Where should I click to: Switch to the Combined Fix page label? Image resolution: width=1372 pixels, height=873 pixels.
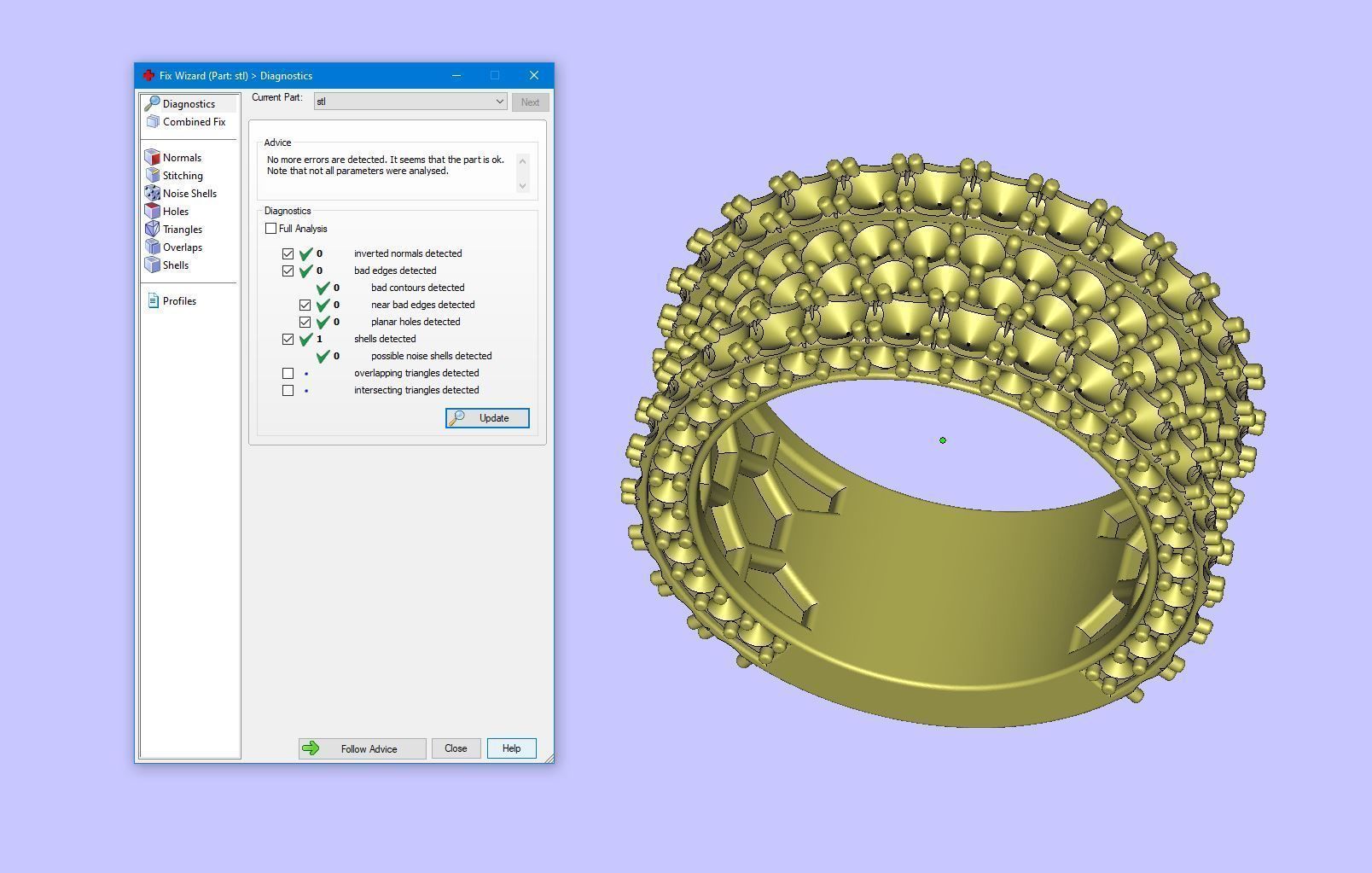pyautogui.click(x=195, y=122)
